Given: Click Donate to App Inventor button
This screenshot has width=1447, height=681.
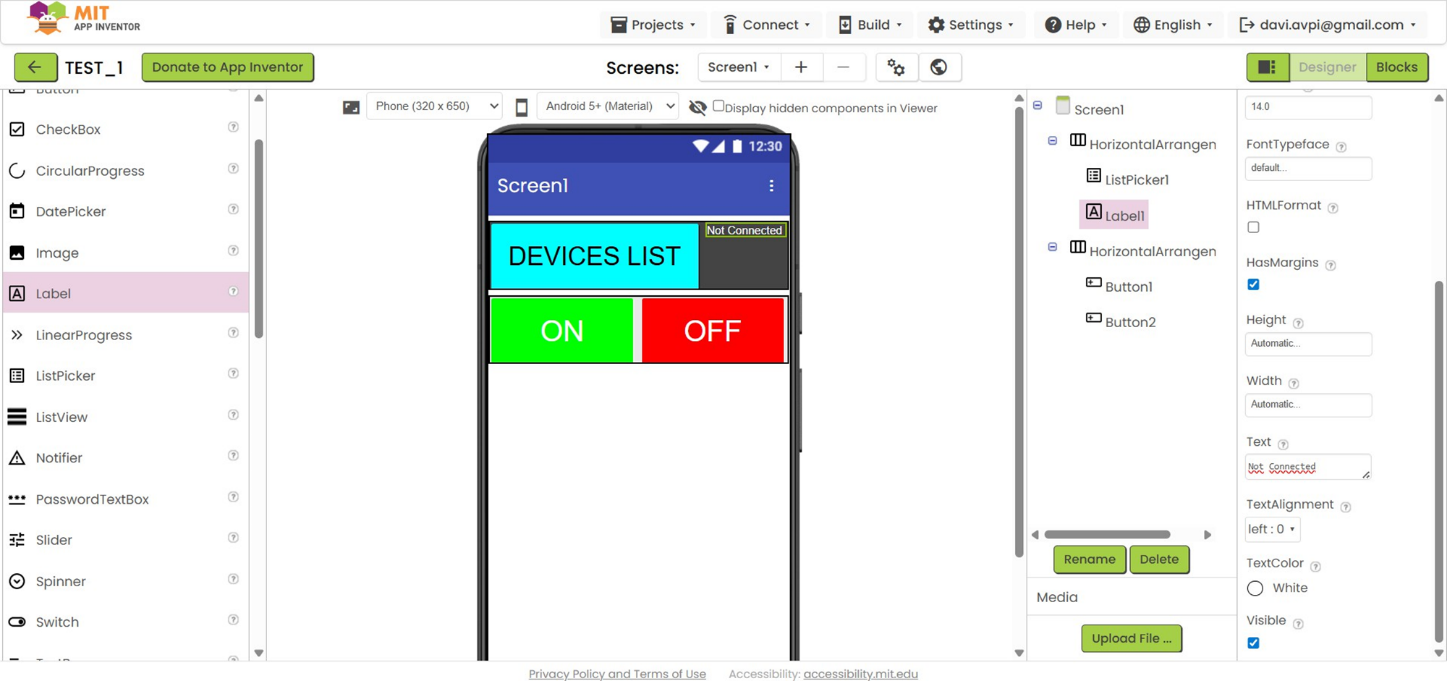Looking at the screenshot, I should tap(228, 67).
